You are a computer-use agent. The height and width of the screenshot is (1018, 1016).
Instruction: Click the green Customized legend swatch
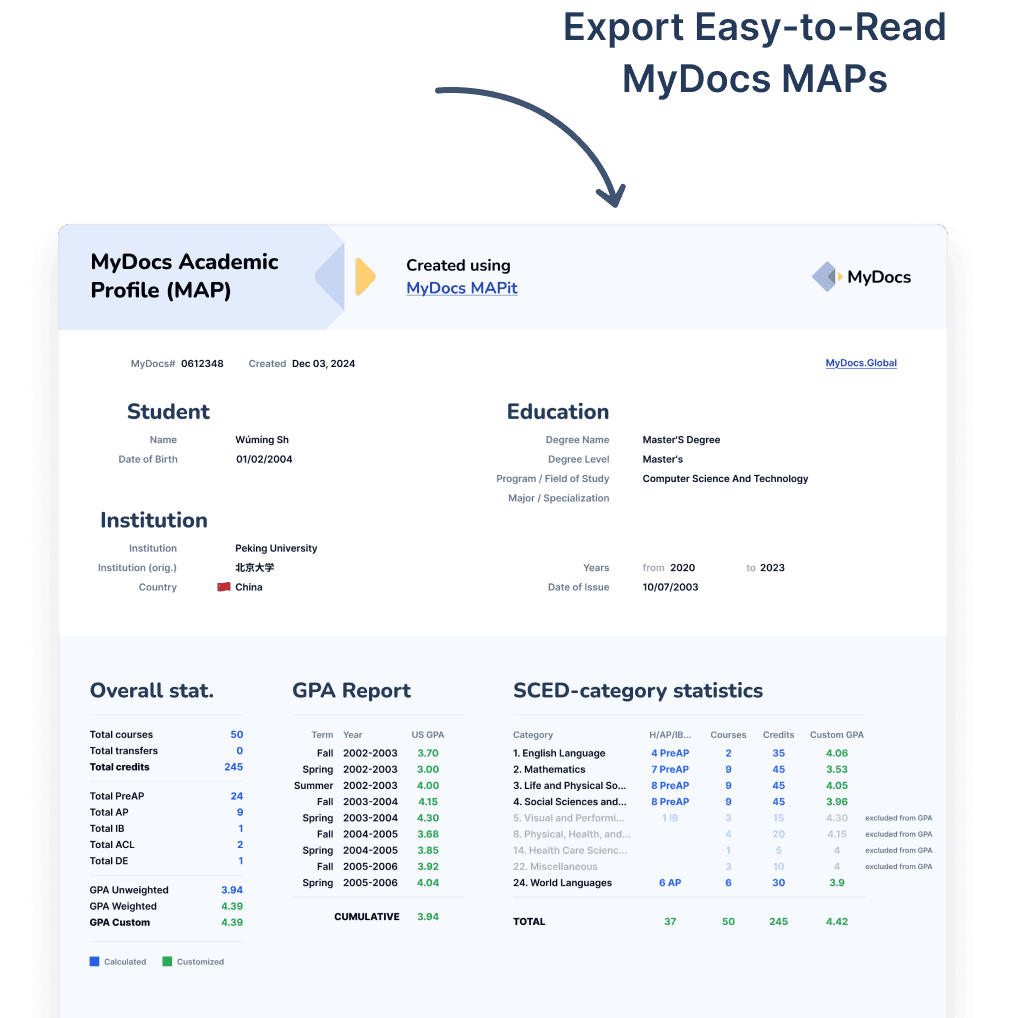pos(167,962)
